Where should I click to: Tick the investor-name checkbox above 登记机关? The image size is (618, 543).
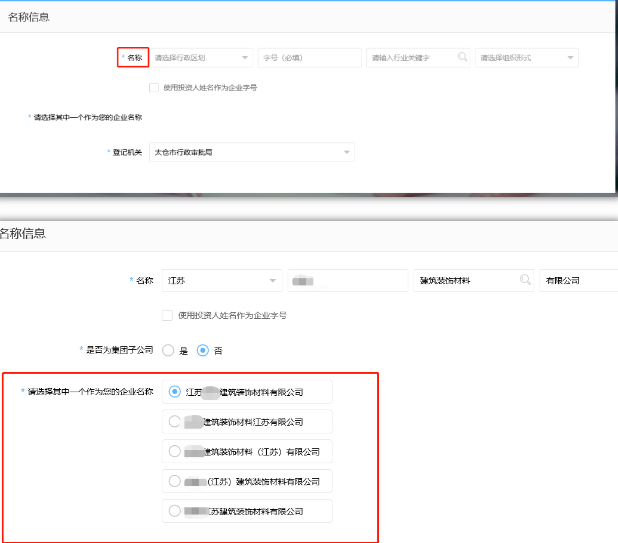(153, 88)
